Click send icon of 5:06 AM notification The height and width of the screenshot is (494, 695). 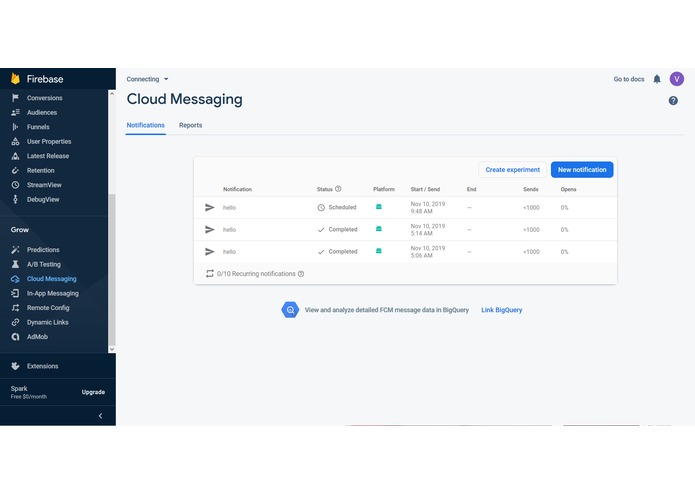(210, 252)
